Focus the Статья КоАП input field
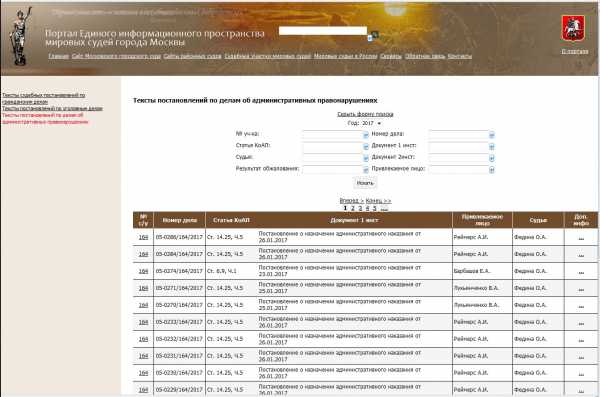This screenshot has width=600, height=397. [332, 146]
